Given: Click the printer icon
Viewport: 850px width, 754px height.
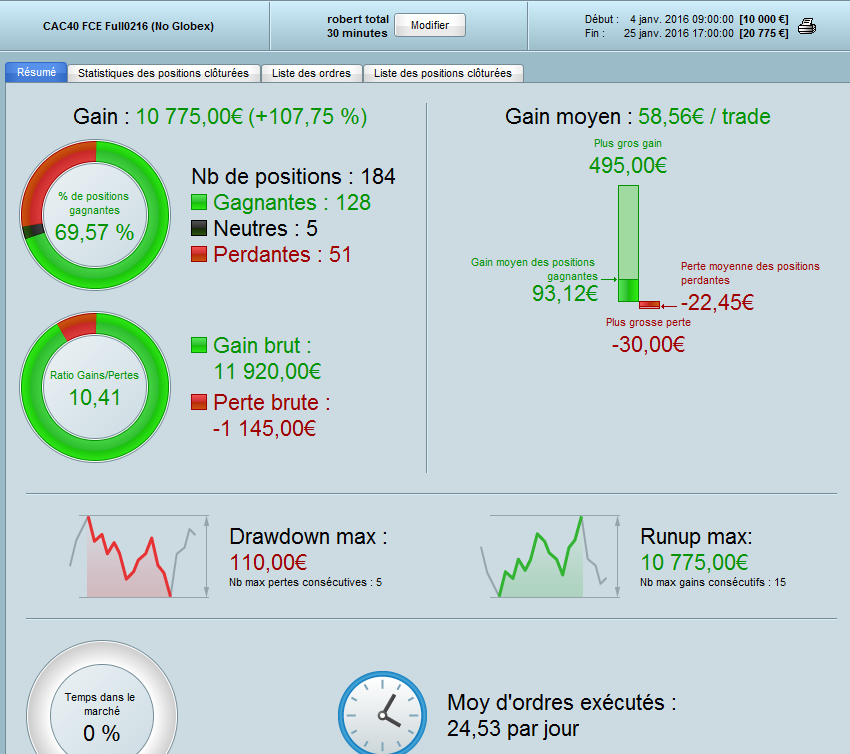Looking at the screenshot, I should [806, 26].
